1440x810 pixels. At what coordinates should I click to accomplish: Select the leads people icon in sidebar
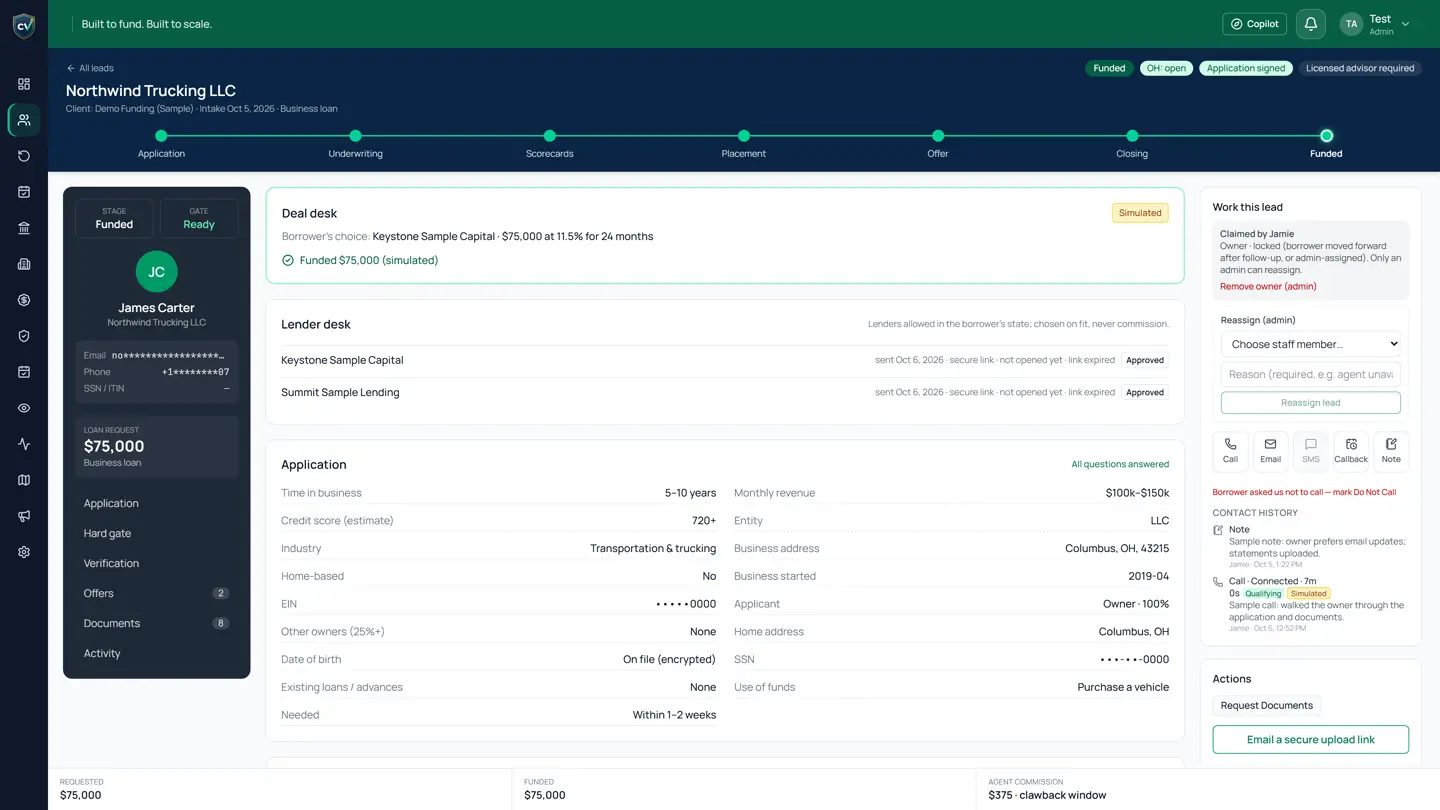[x=24, y=120]
